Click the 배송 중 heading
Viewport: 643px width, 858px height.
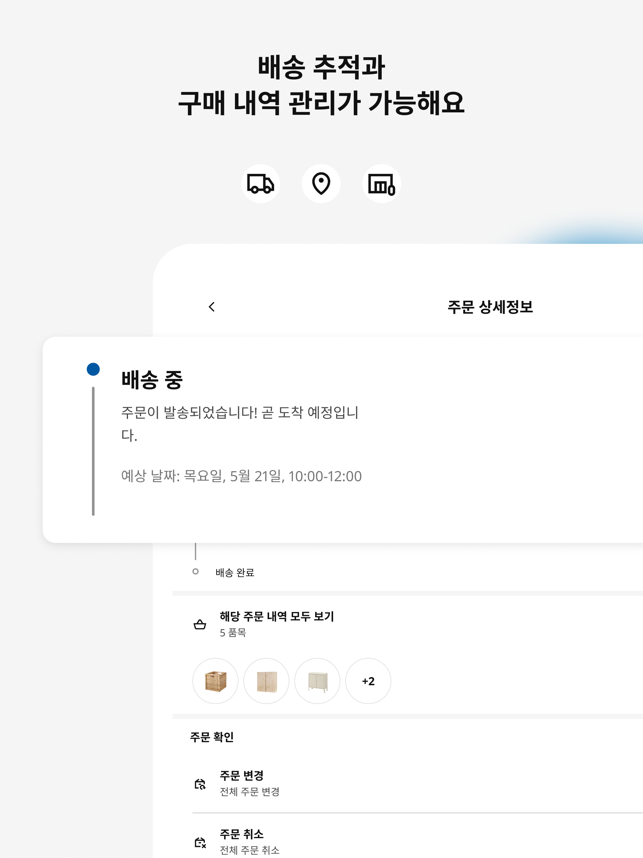click(x=152, y=380)
